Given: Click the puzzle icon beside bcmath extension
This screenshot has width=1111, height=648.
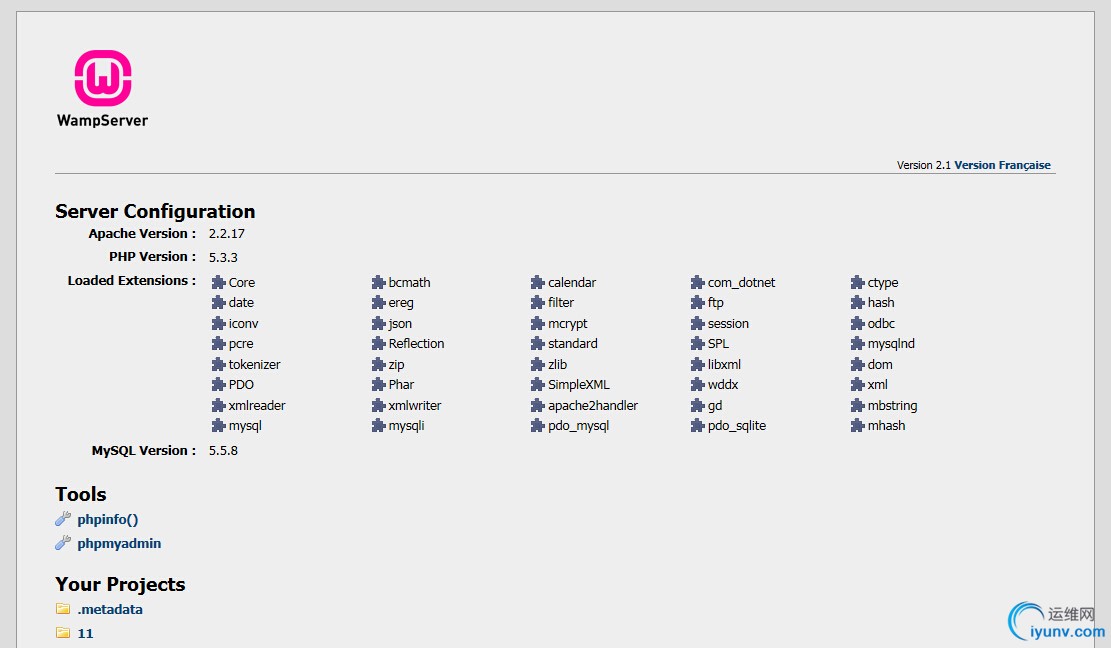Looking at the screenshot, I should coord(379,283).
